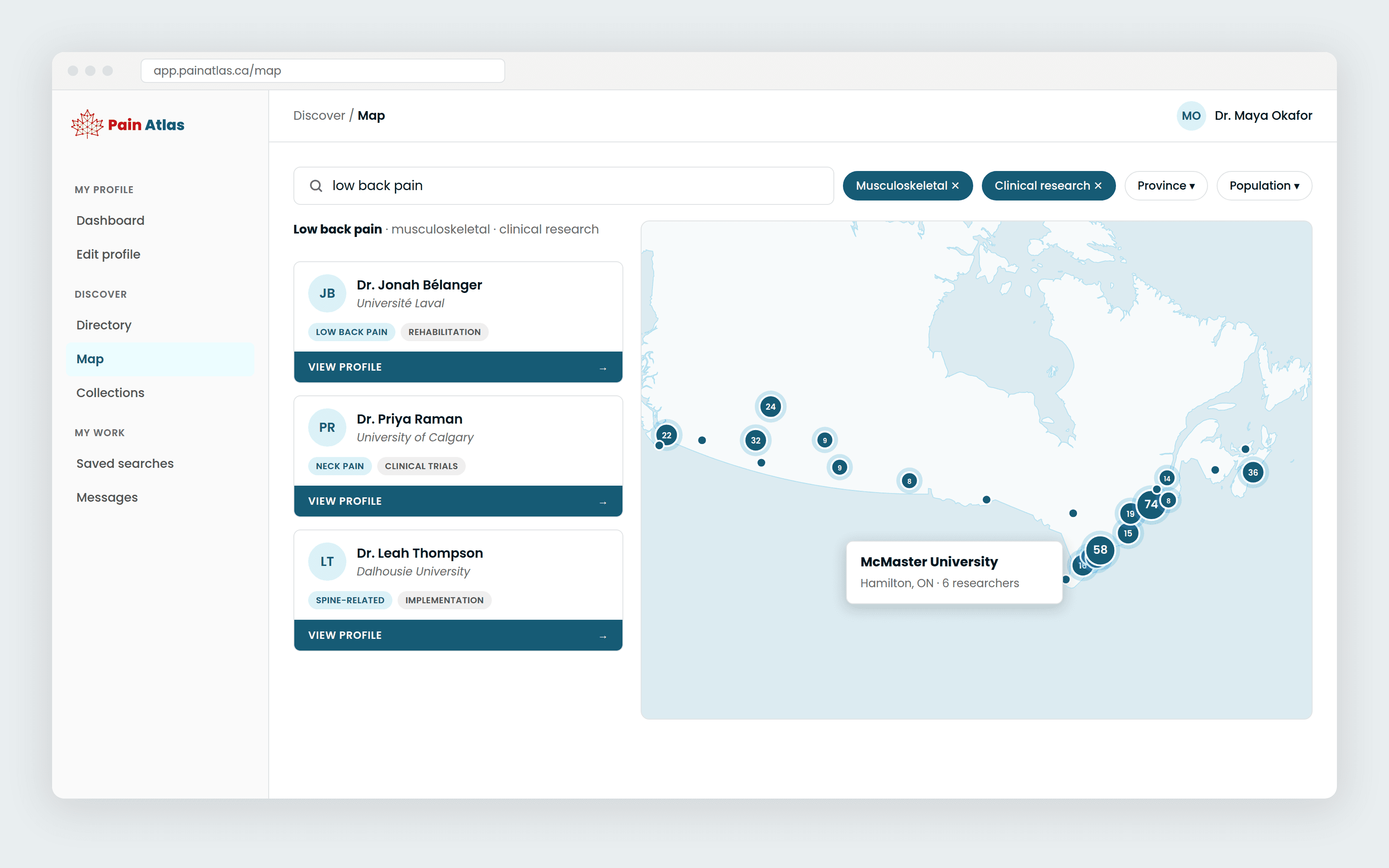Select Map in the sidebar
Image resolution: width=1389 pixels, height=868 pixels.
[160, 359]
